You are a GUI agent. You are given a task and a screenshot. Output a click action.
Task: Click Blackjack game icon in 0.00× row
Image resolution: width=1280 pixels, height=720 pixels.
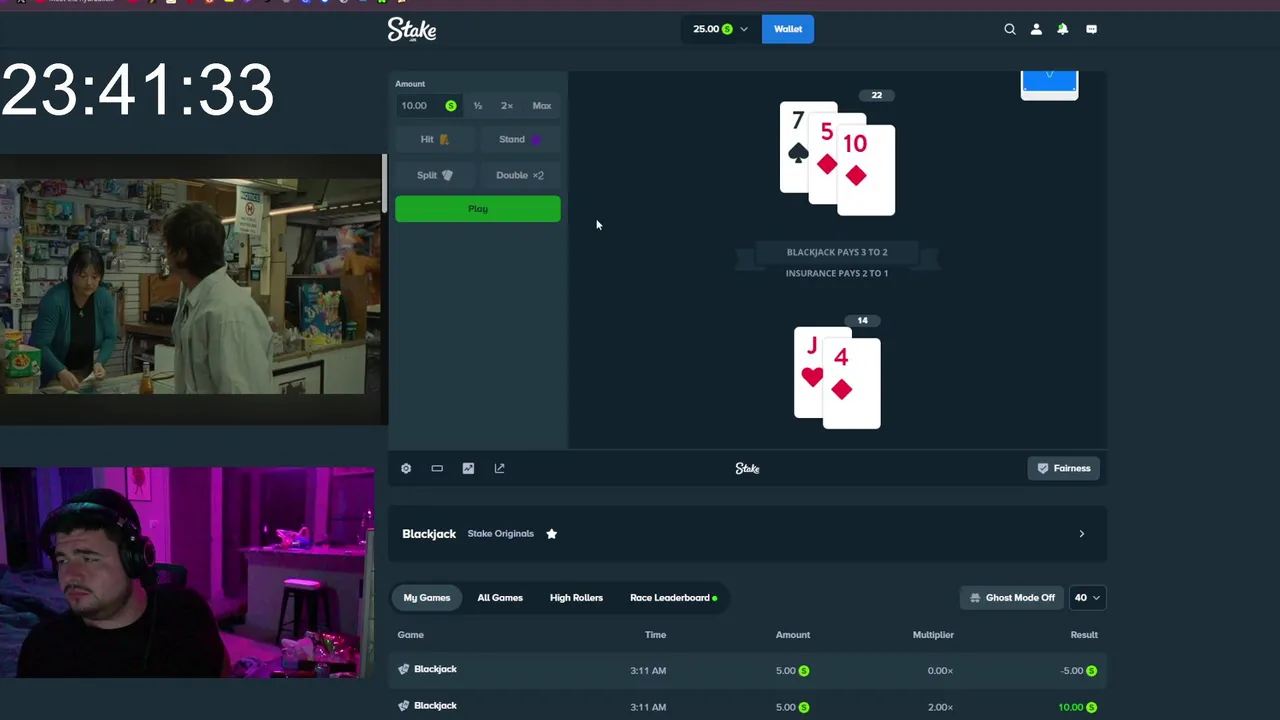404,670
